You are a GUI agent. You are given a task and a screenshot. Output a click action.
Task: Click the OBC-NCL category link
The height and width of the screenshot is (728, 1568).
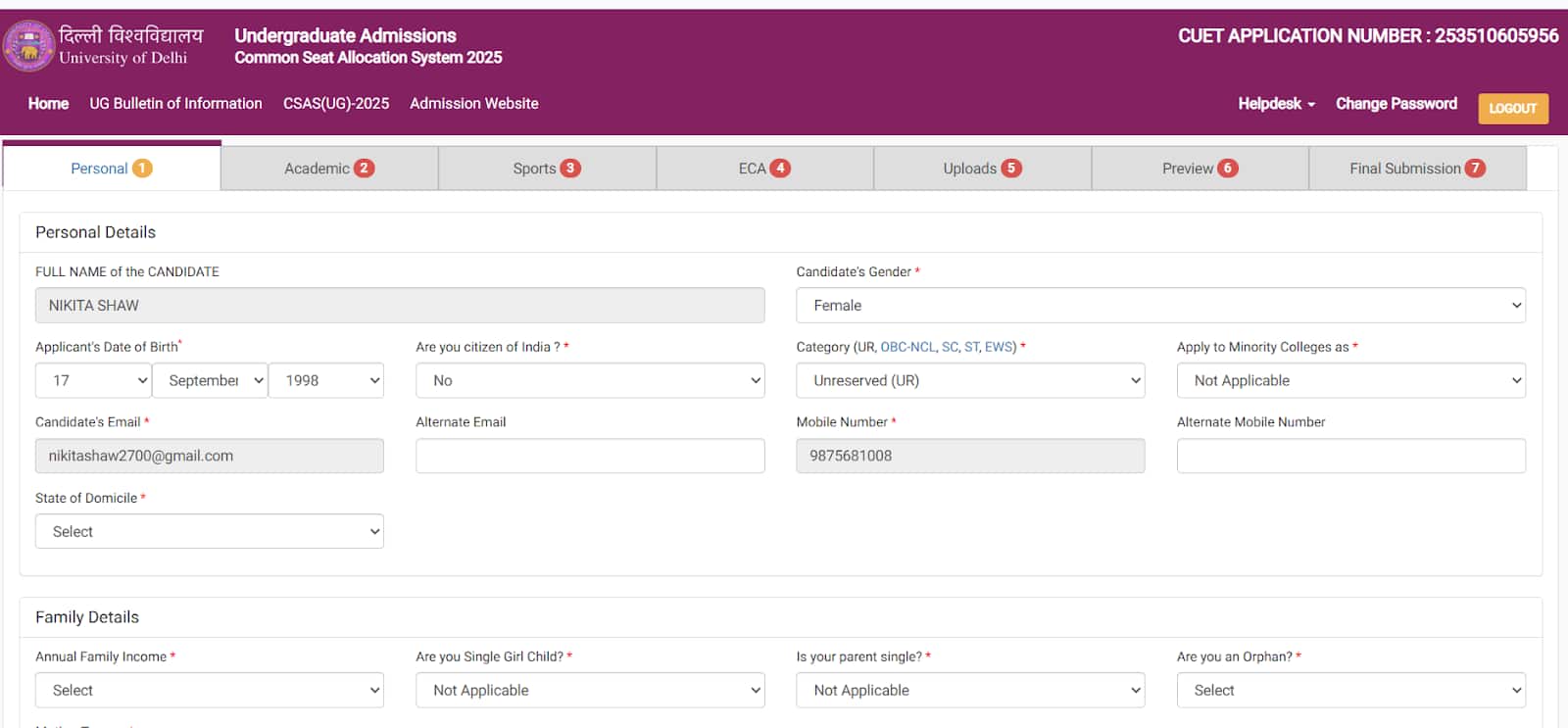click(x=907, y=347)
